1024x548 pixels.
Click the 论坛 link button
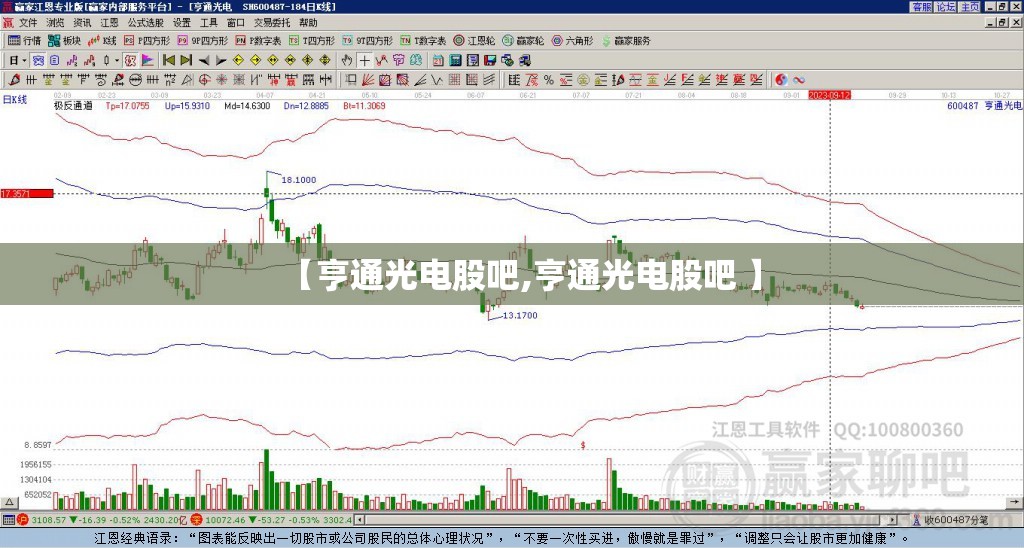point(945,7)
